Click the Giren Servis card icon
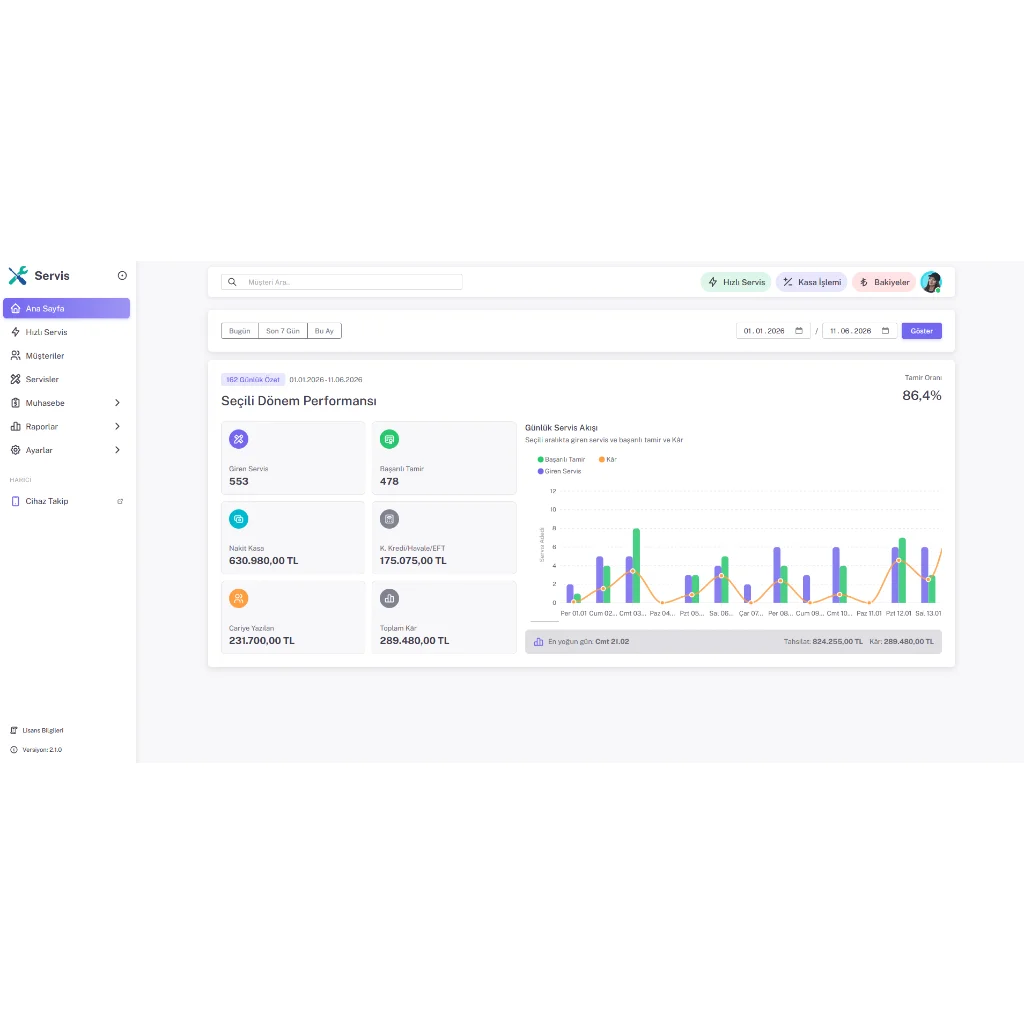The image size is (1024, 1024). pos(238,439)
